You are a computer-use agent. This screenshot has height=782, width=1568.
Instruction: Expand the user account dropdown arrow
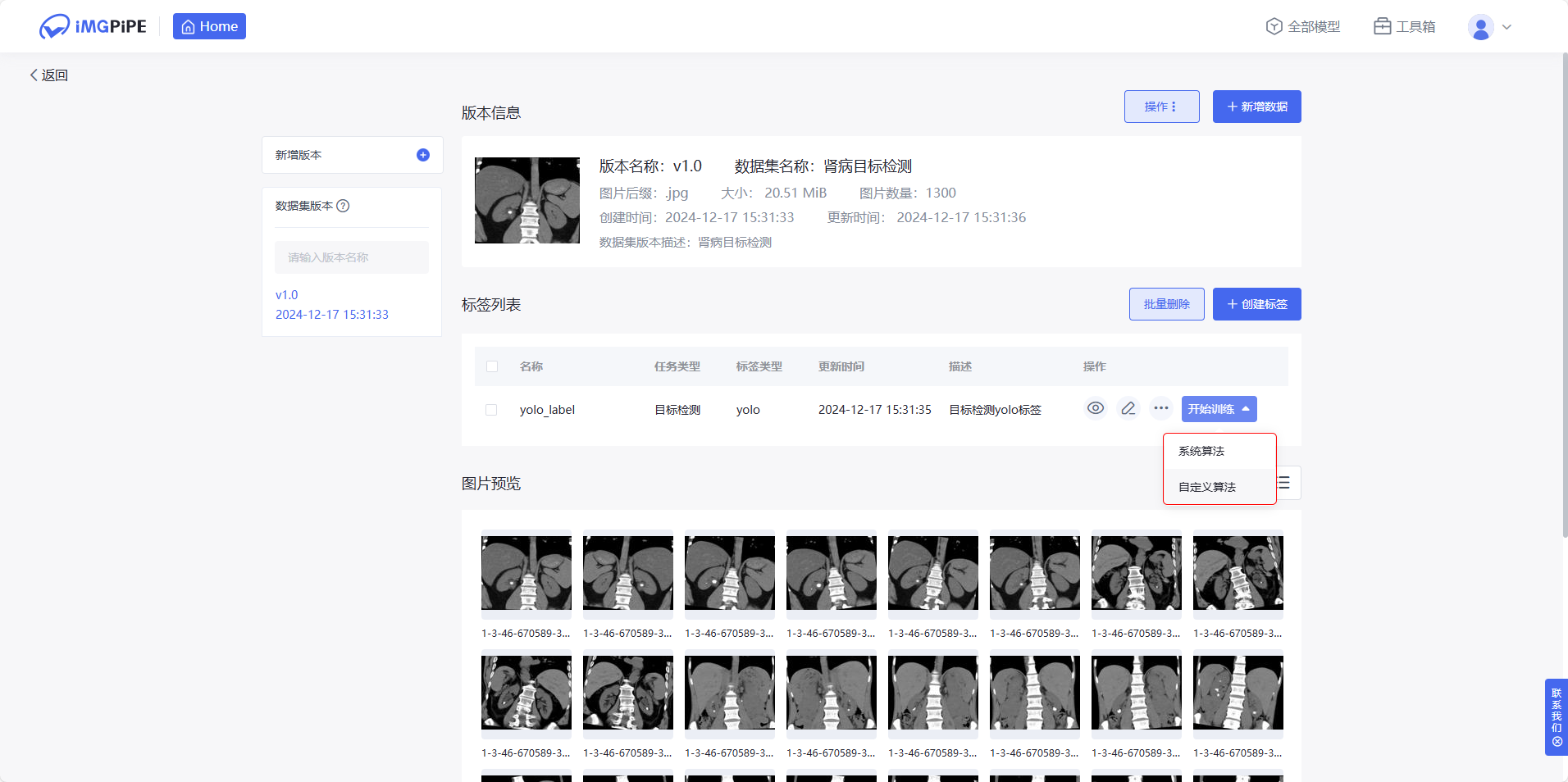pyautogui.click(x=1506, y=27)
